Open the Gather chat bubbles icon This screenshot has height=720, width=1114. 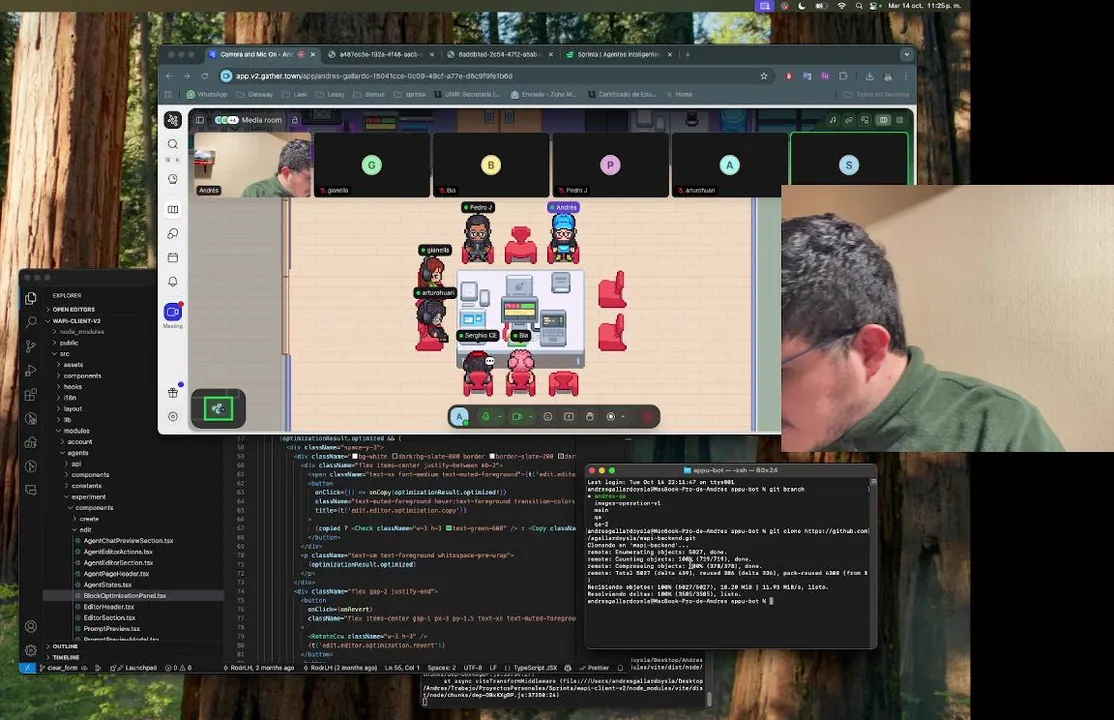pos(173,233)
